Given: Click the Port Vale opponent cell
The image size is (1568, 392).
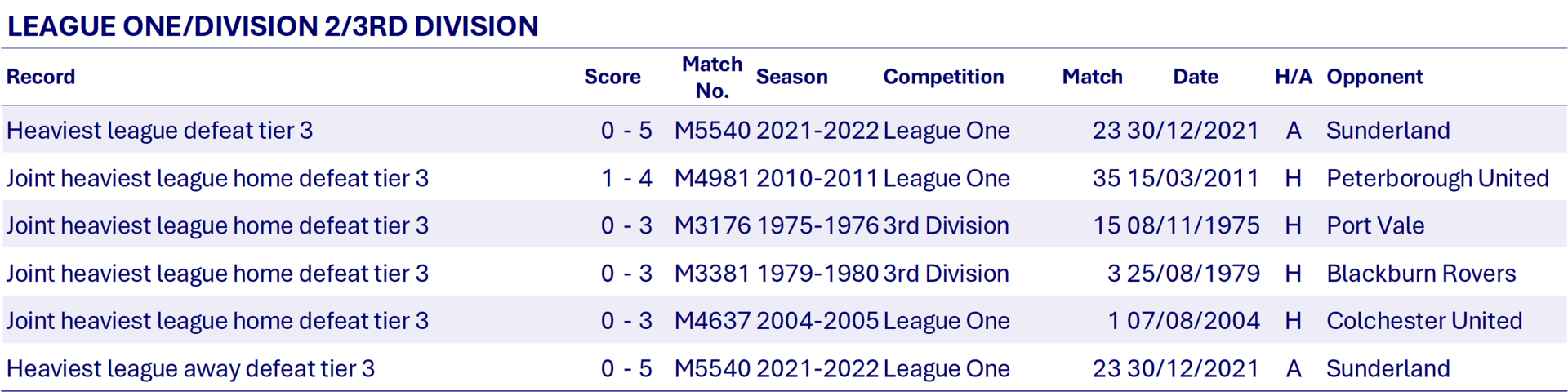Looking at the screenshot, I should (1375, 225).
